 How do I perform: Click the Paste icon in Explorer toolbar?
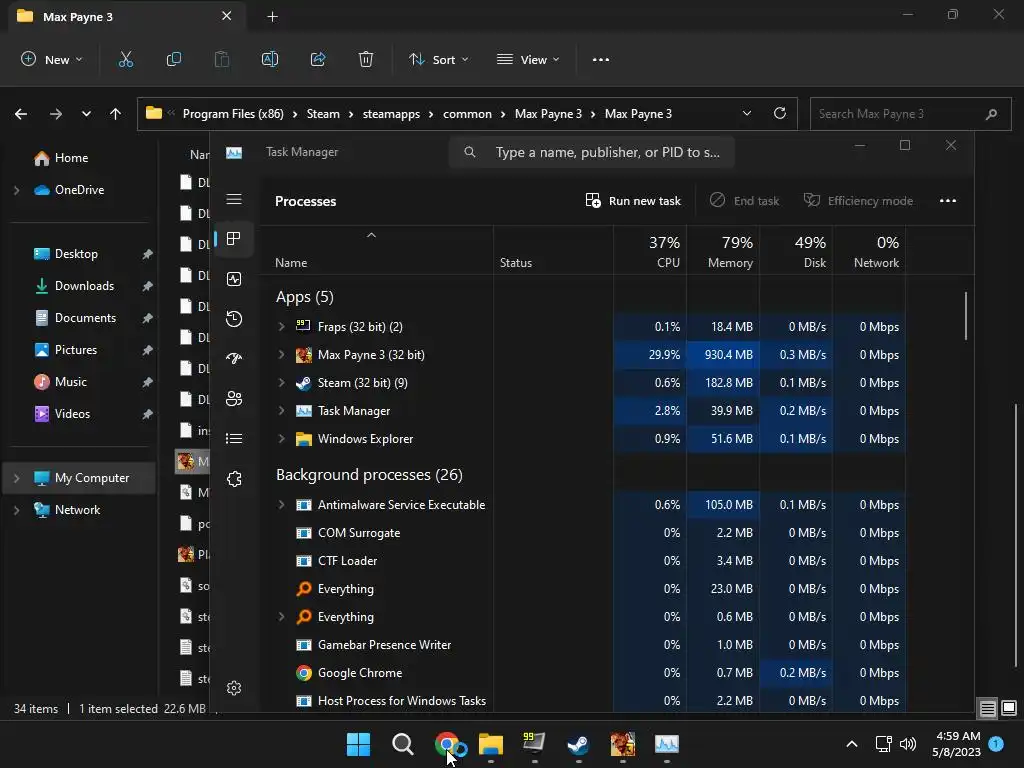point(222,59)
